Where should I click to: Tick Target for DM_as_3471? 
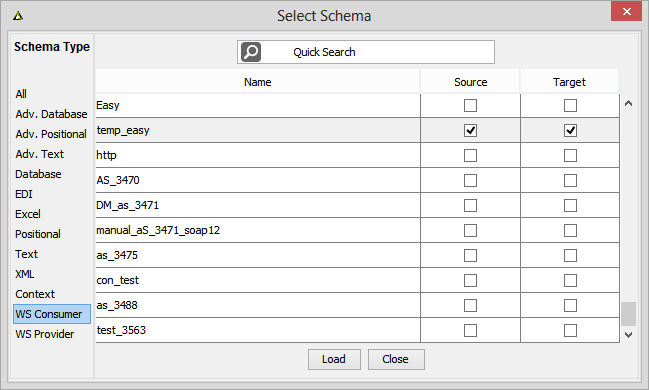(570, 205)
